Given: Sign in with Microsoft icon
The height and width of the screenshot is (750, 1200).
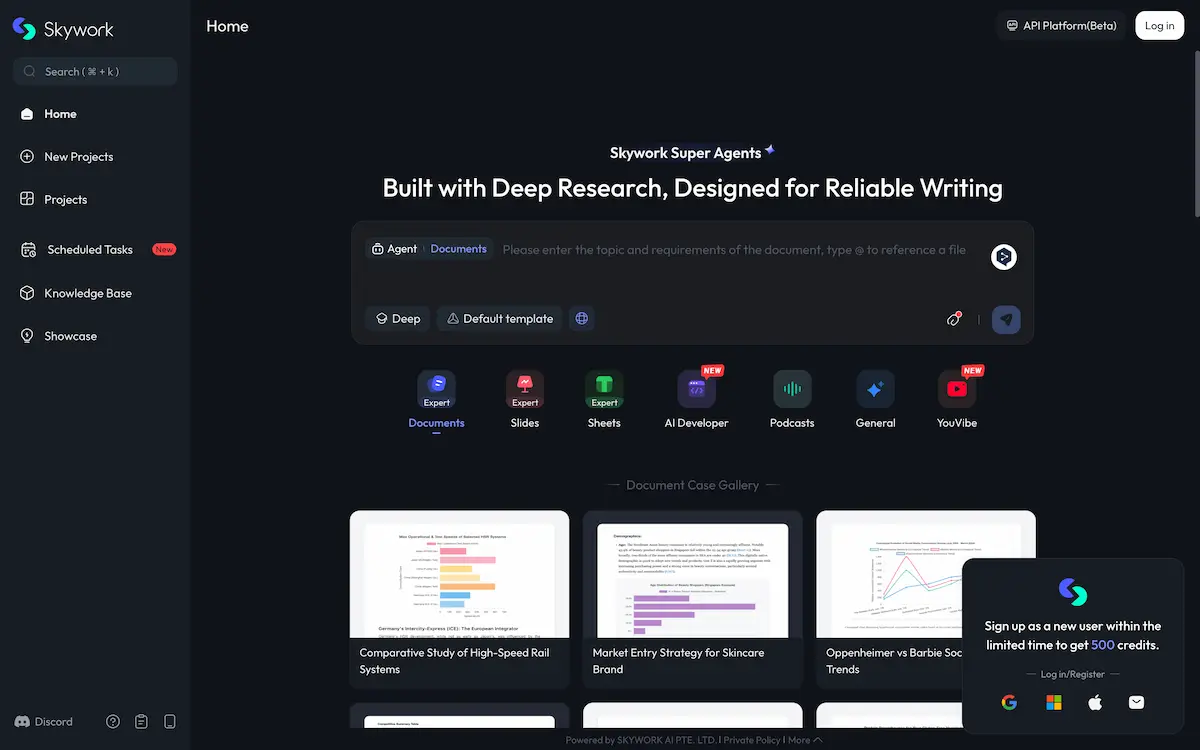Looking at the screenshot, I should (1054, 702).
